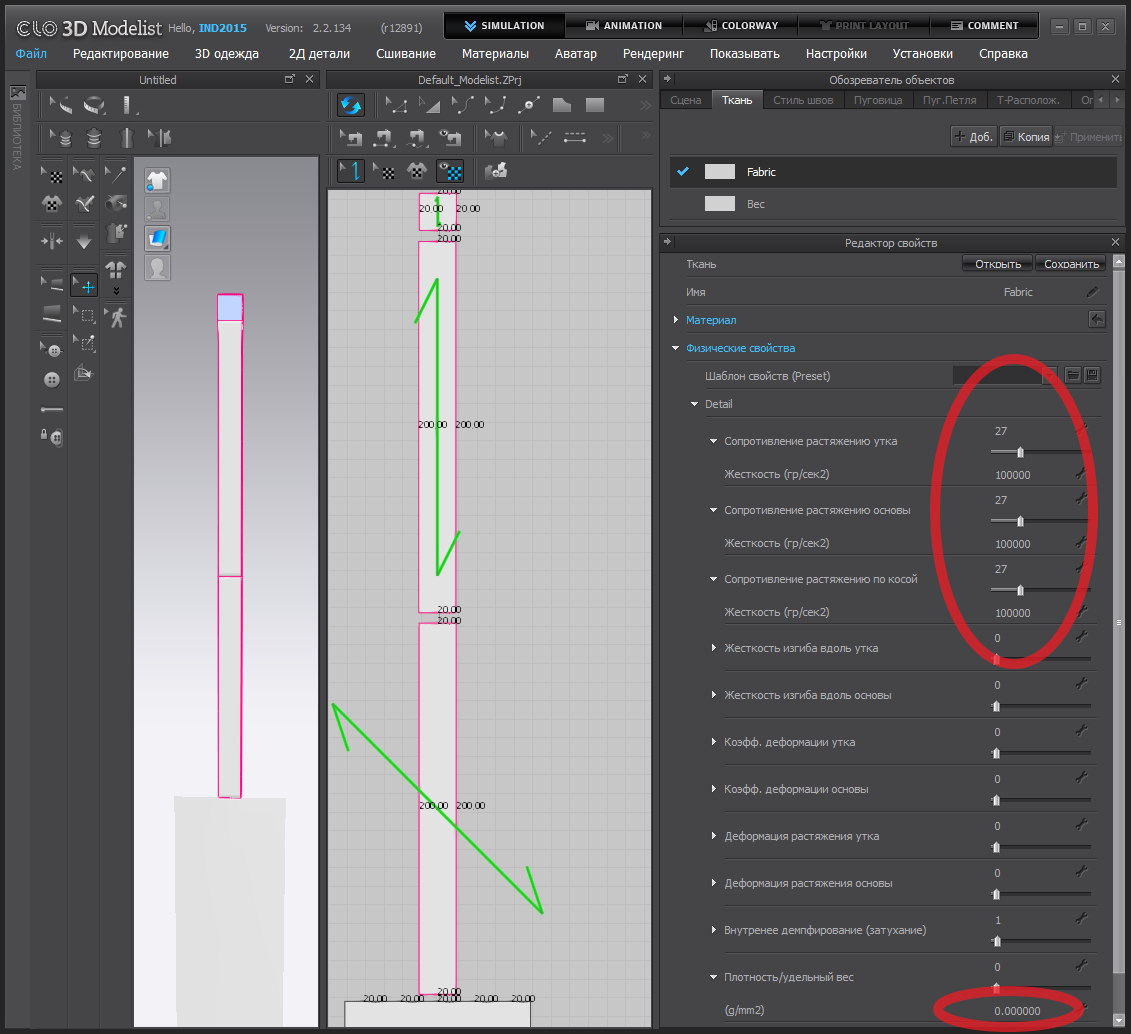Toggle blue texture surface display button
1131x1034 pixels.
point(157,238)
